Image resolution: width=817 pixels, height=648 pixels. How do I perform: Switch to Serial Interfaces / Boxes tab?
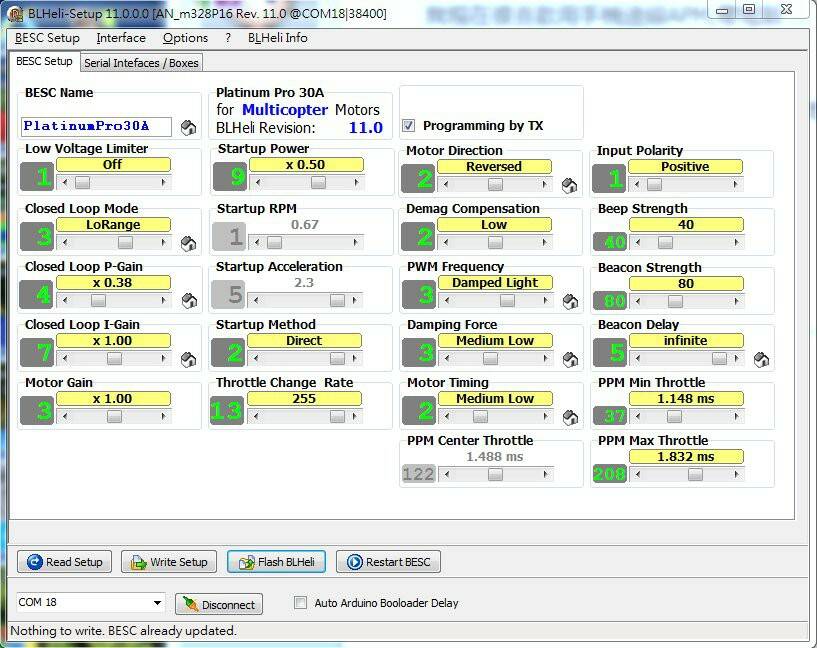click(141, 63)
